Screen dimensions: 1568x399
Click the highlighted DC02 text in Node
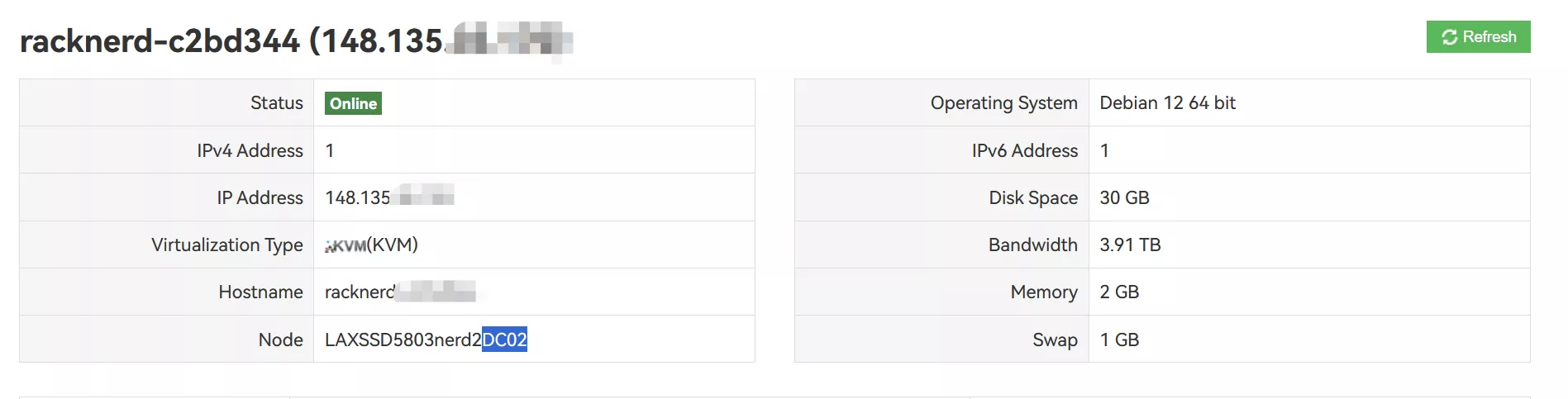pyautogui.click(x=504, y=340)
